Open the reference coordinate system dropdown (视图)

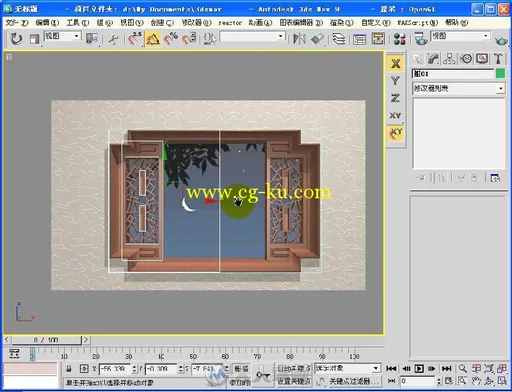pyautogui.click(x=63, y=36)
